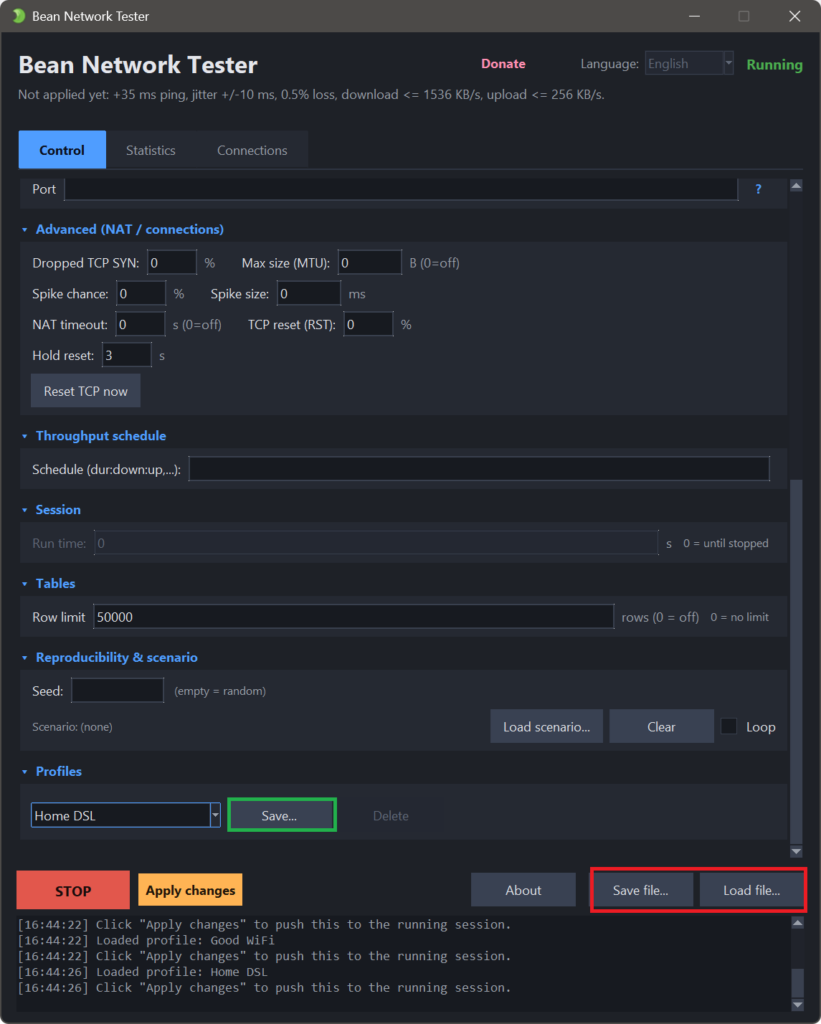821x1024 pixels.
Task: Click the settings panel scrollbar thumb
Action: pyautogui.click(x=796, y=662)
